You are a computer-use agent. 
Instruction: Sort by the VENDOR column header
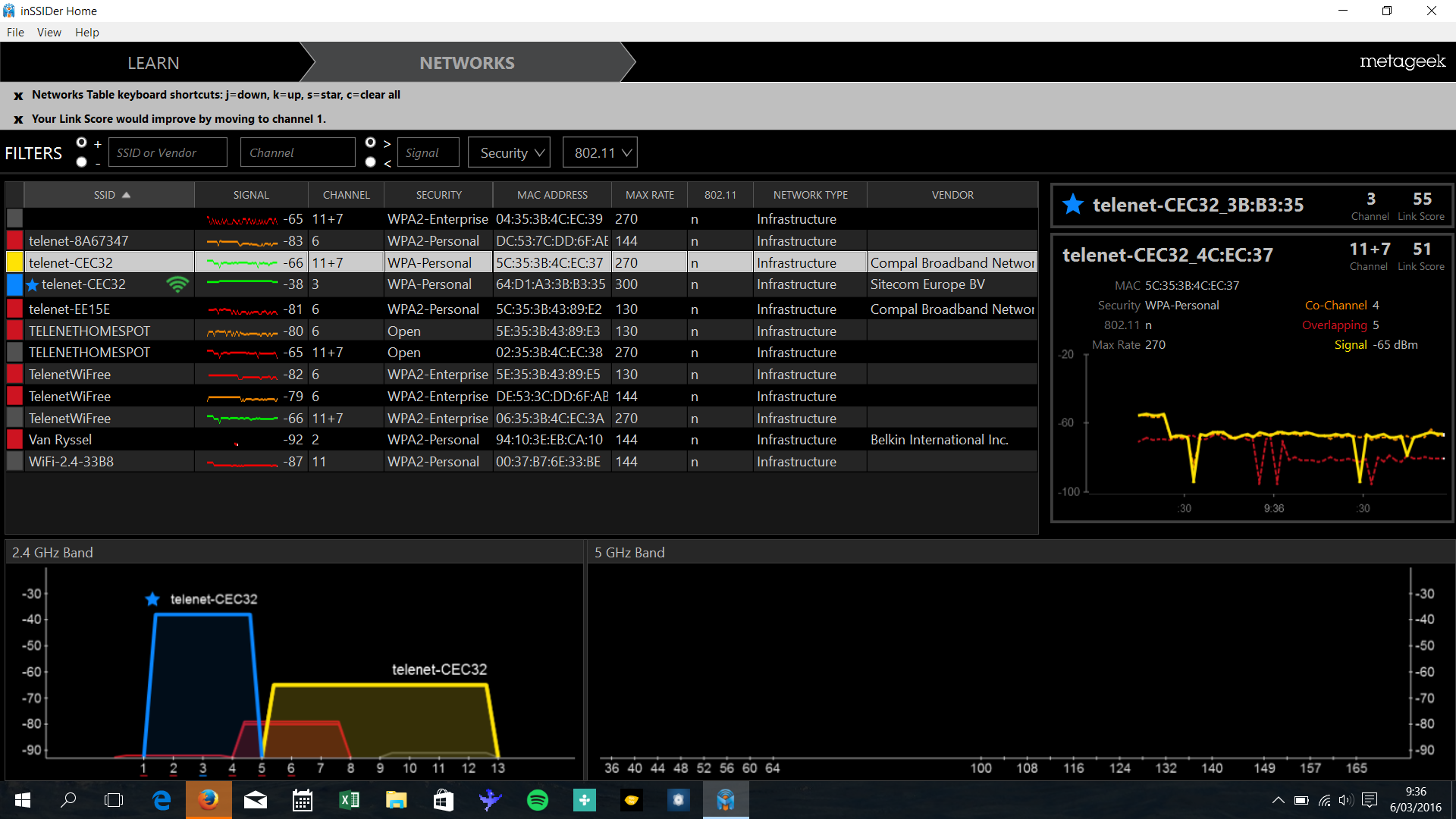(952, 195)
